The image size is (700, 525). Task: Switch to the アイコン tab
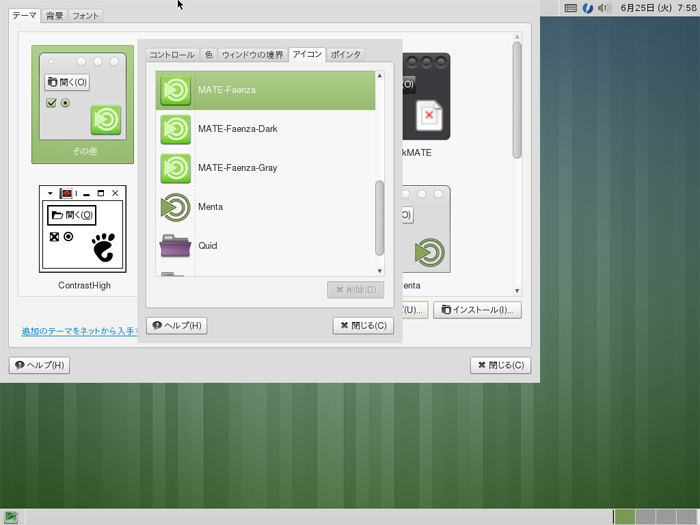(x=307, y=54)
